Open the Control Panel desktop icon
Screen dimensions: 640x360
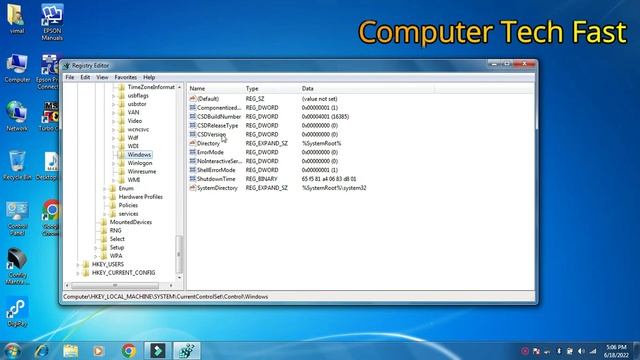click(x=17, y=218)
